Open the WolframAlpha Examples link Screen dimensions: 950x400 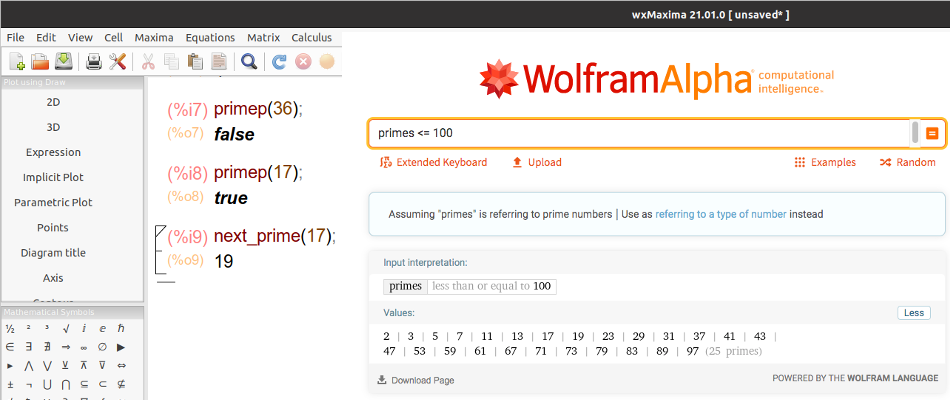pos(825,162)
